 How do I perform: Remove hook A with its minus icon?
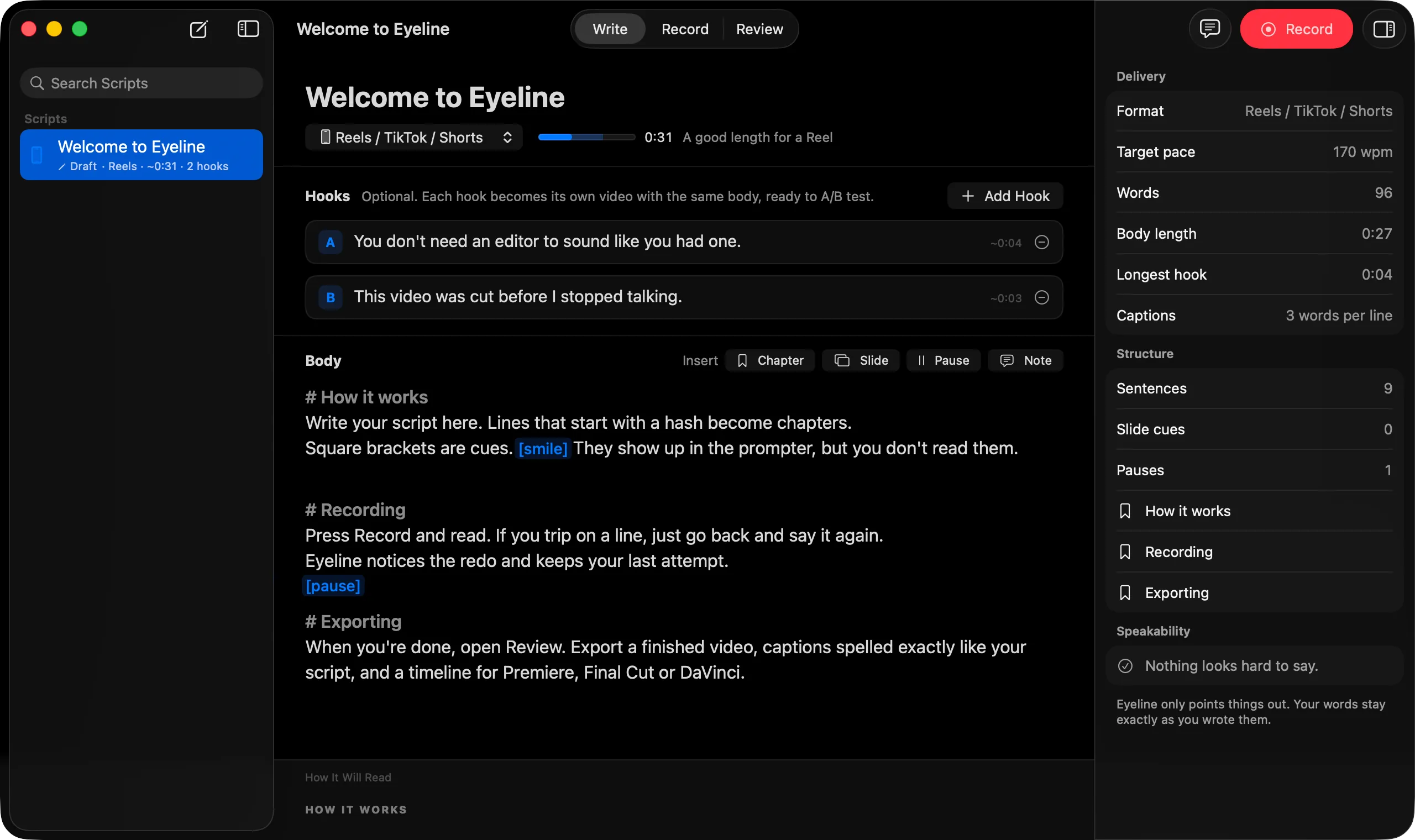(1042, 242)
